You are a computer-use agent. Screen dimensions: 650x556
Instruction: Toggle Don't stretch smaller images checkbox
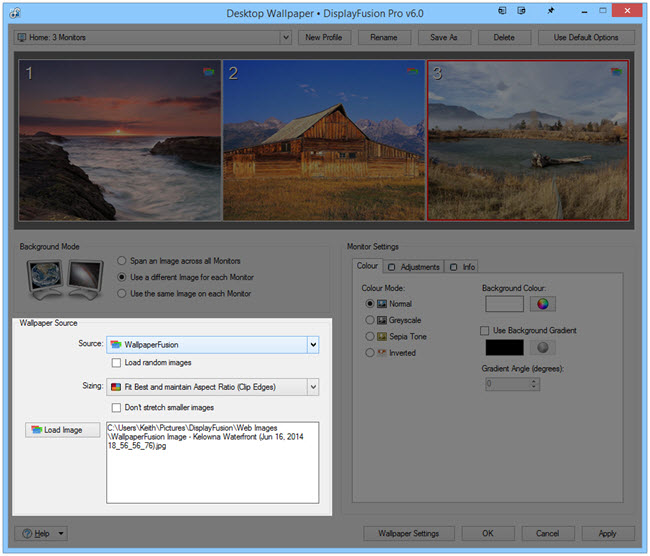pos(116,408)
